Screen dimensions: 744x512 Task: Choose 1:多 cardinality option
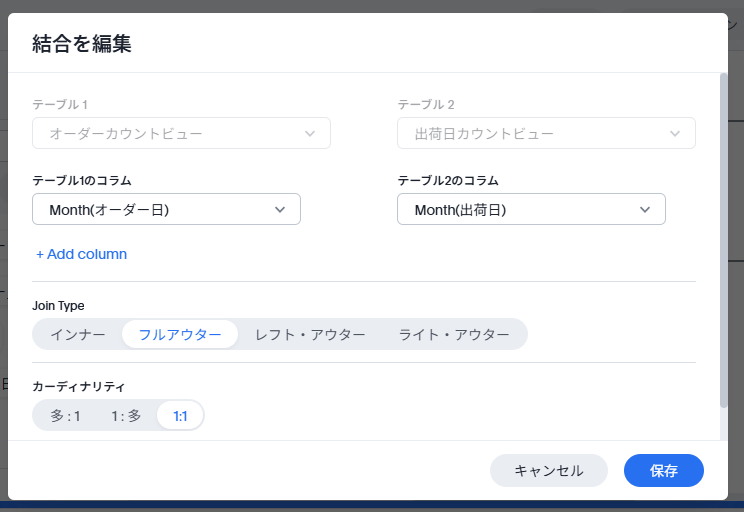click(x=126, y=416)
